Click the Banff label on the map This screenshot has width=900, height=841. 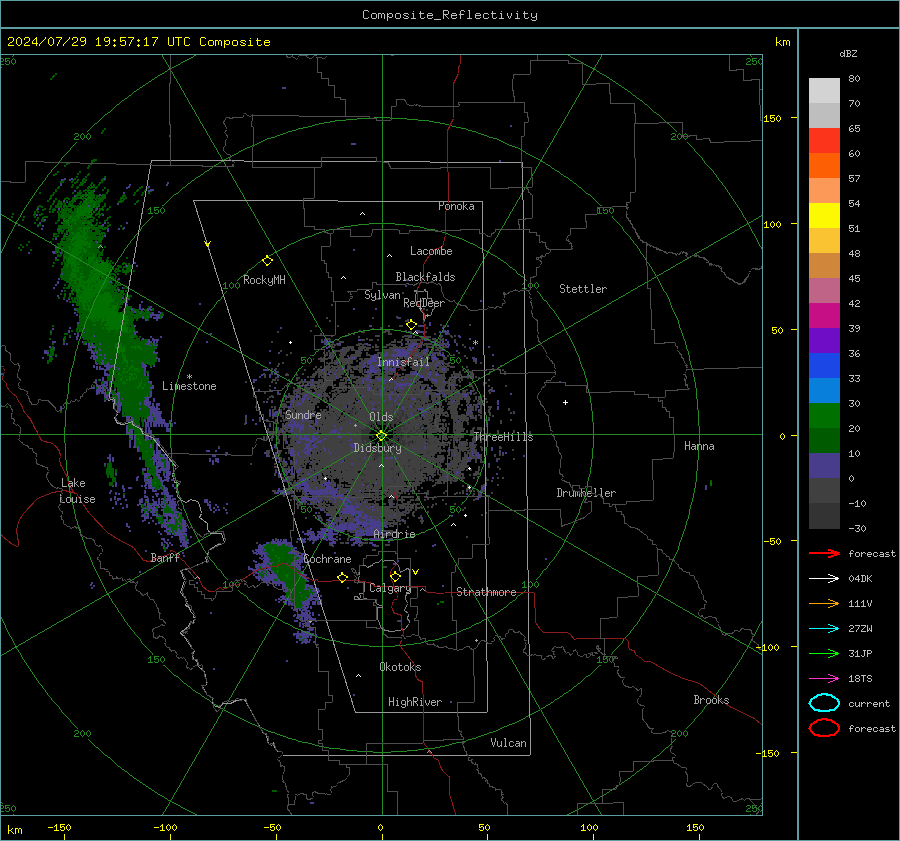point(165,558)
